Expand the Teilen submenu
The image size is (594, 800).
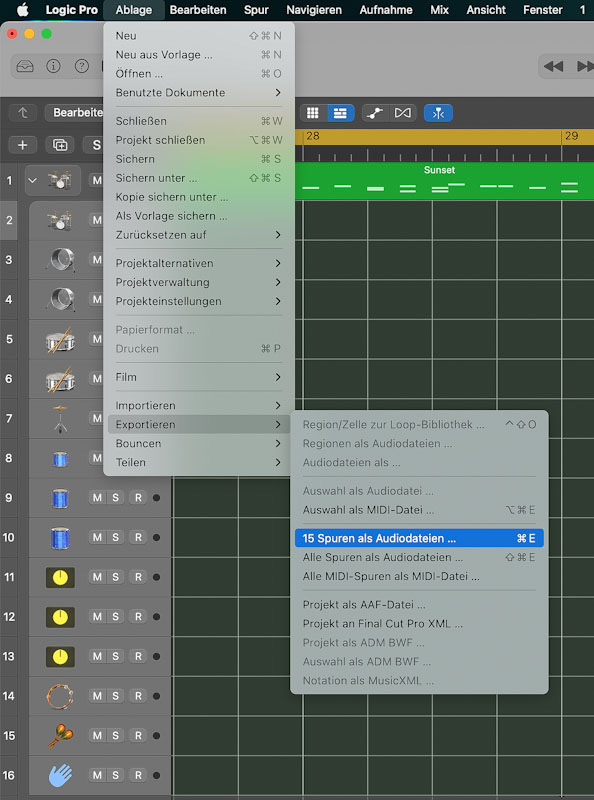coord(199,462)
